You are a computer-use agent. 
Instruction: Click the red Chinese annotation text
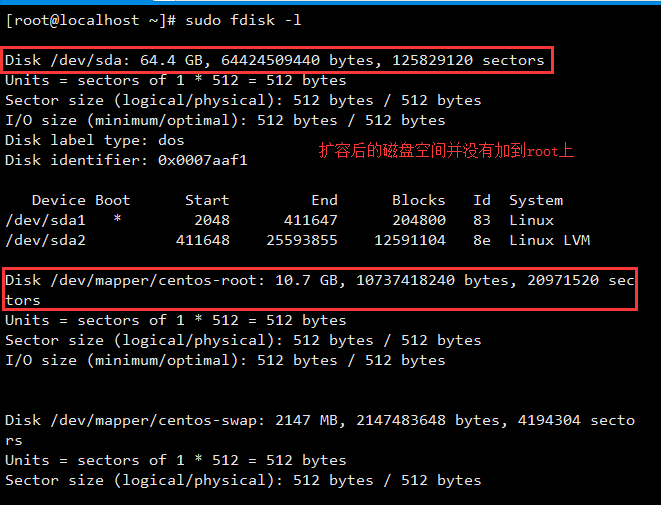point(446,150)
